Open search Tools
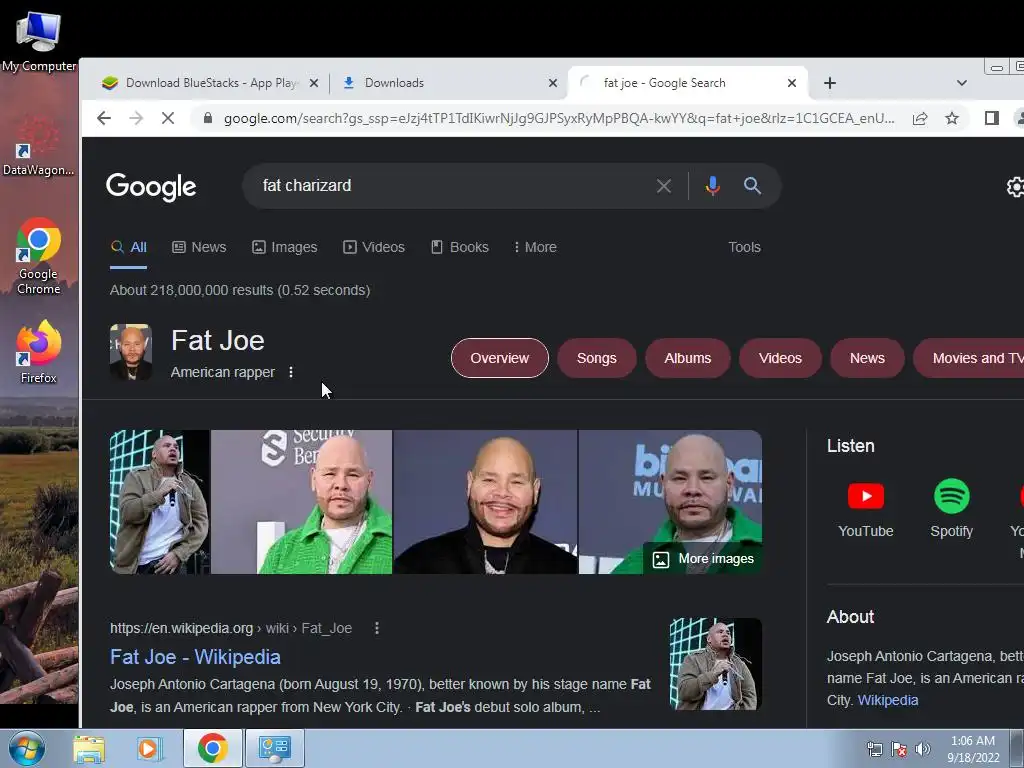The image size is (1024, 768). (744, 248)
